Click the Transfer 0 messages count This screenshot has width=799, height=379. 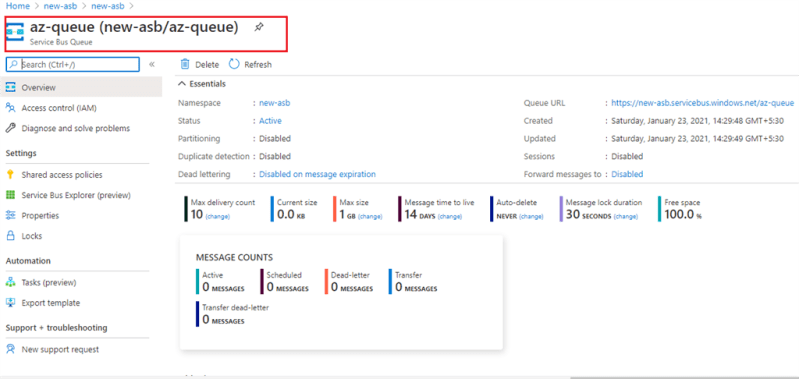pyautogui.click(x=416, y=288)
